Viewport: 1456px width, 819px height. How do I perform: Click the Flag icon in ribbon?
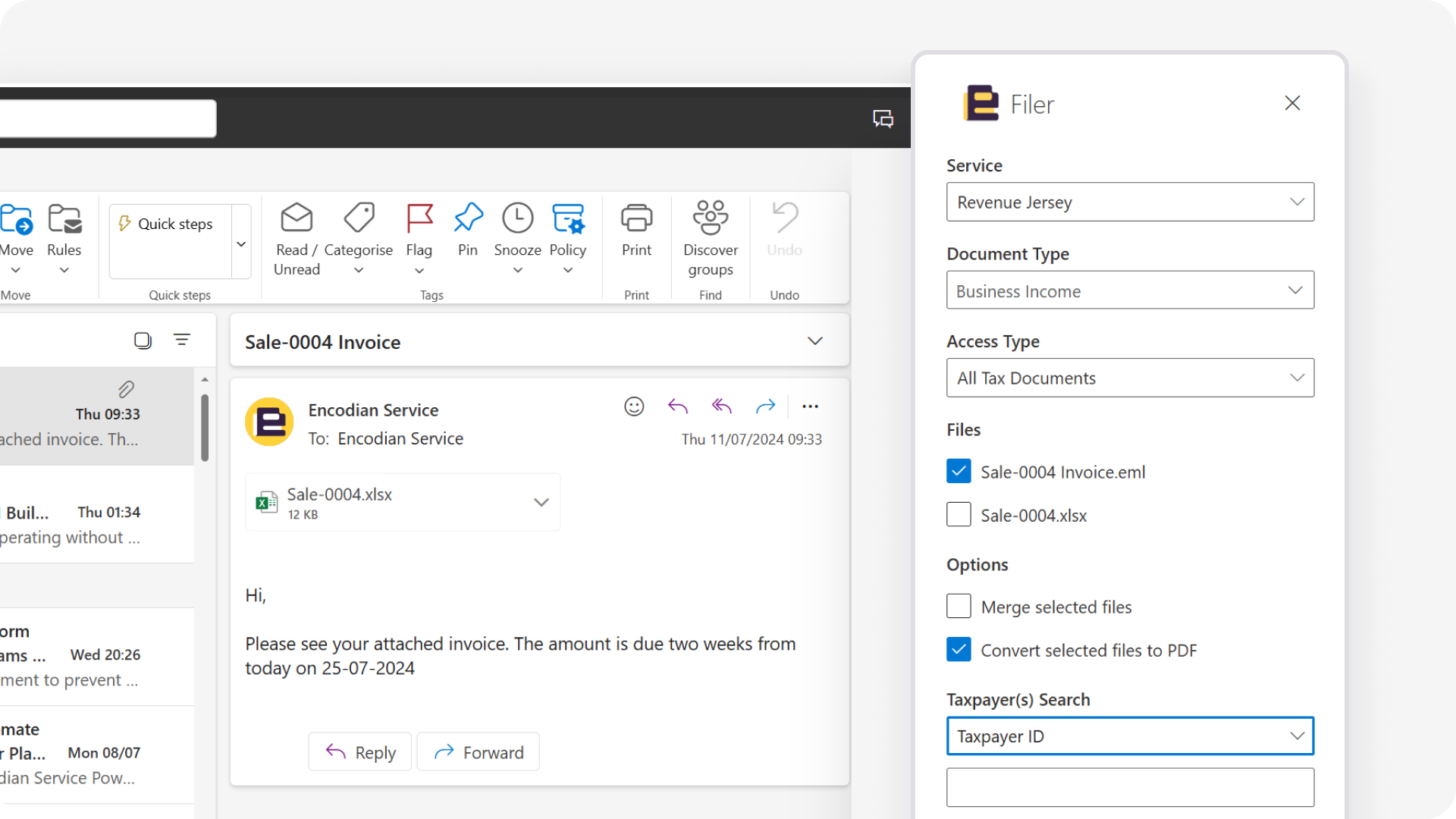point(419,219)
